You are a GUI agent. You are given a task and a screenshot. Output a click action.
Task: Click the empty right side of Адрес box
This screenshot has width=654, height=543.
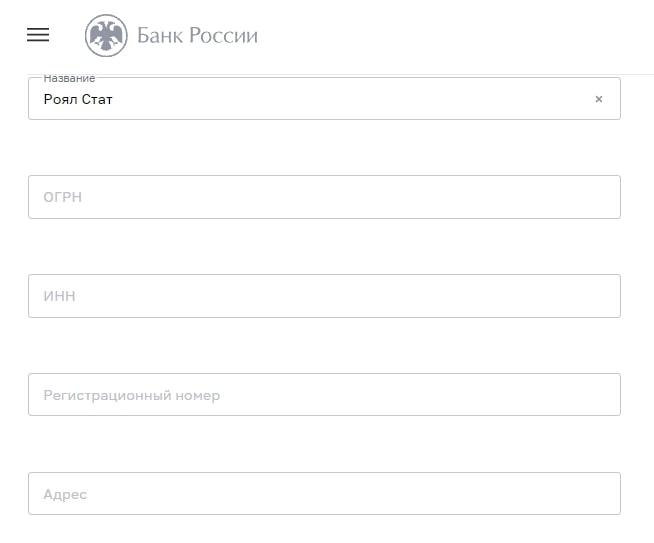501,493
